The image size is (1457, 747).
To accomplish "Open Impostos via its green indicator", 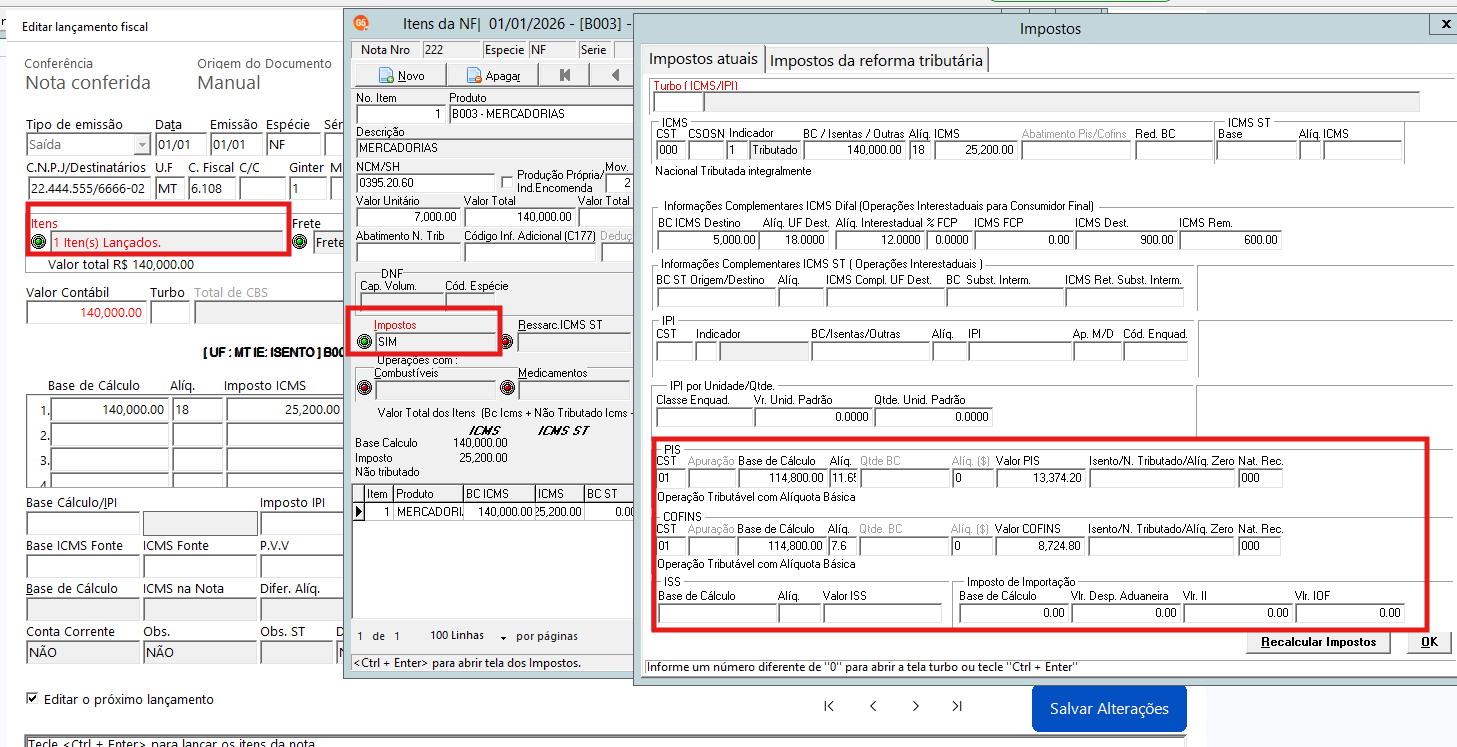I will click(x=364, y=341).
